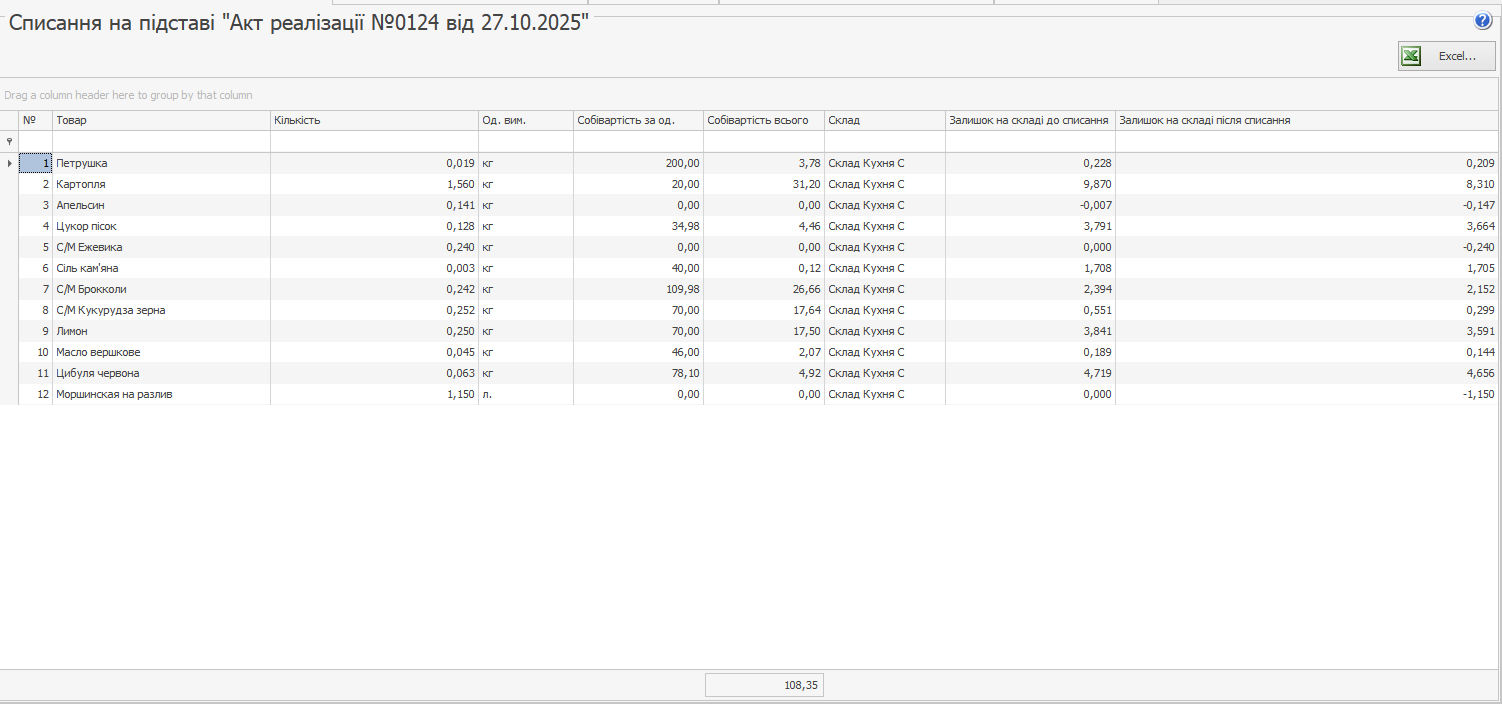Click filter field under Товар column
1502x704 pixels.
(x=160, y=142)
